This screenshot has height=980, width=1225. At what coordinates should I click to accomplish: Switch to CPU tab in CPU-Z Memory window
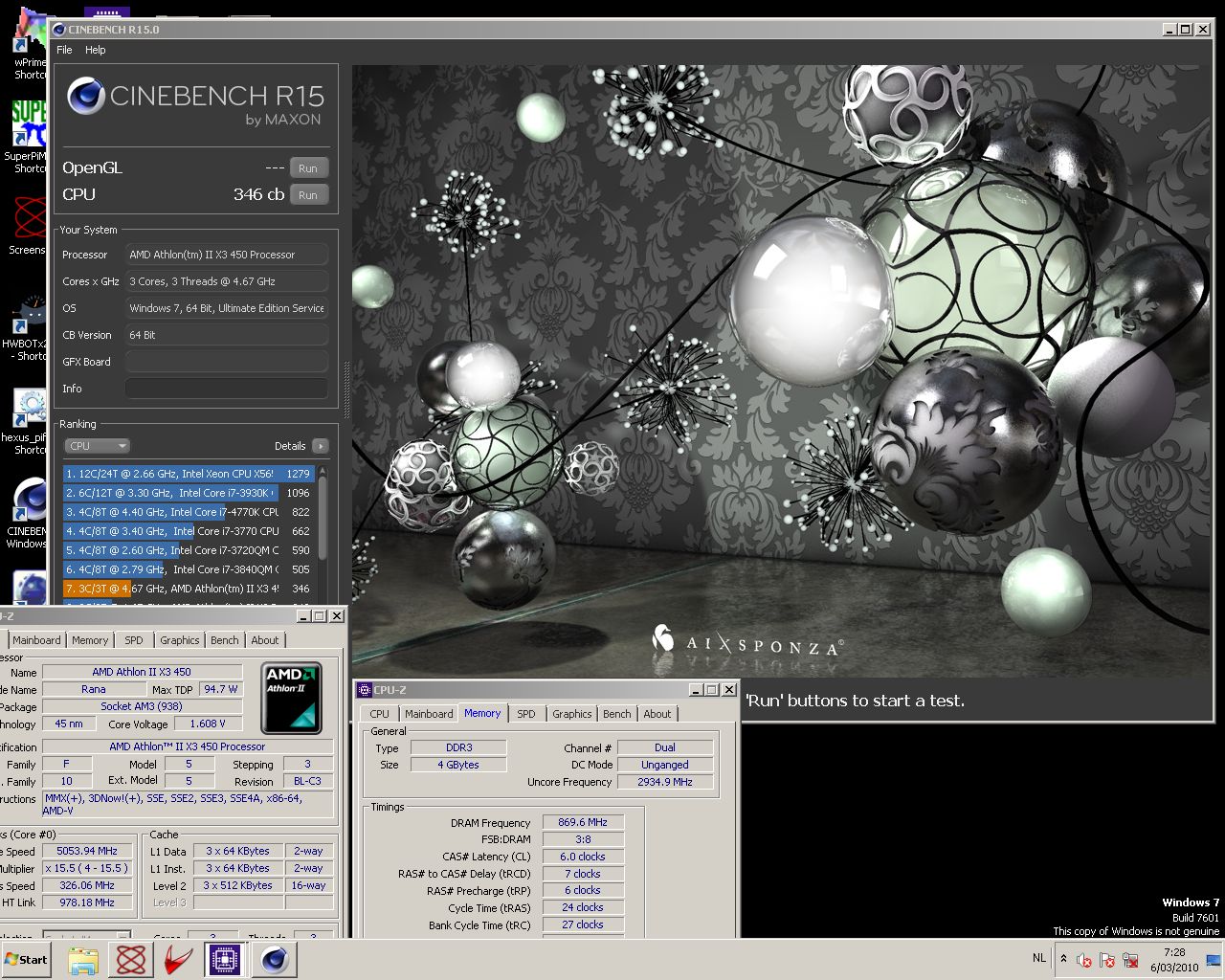tap(380, 714)
